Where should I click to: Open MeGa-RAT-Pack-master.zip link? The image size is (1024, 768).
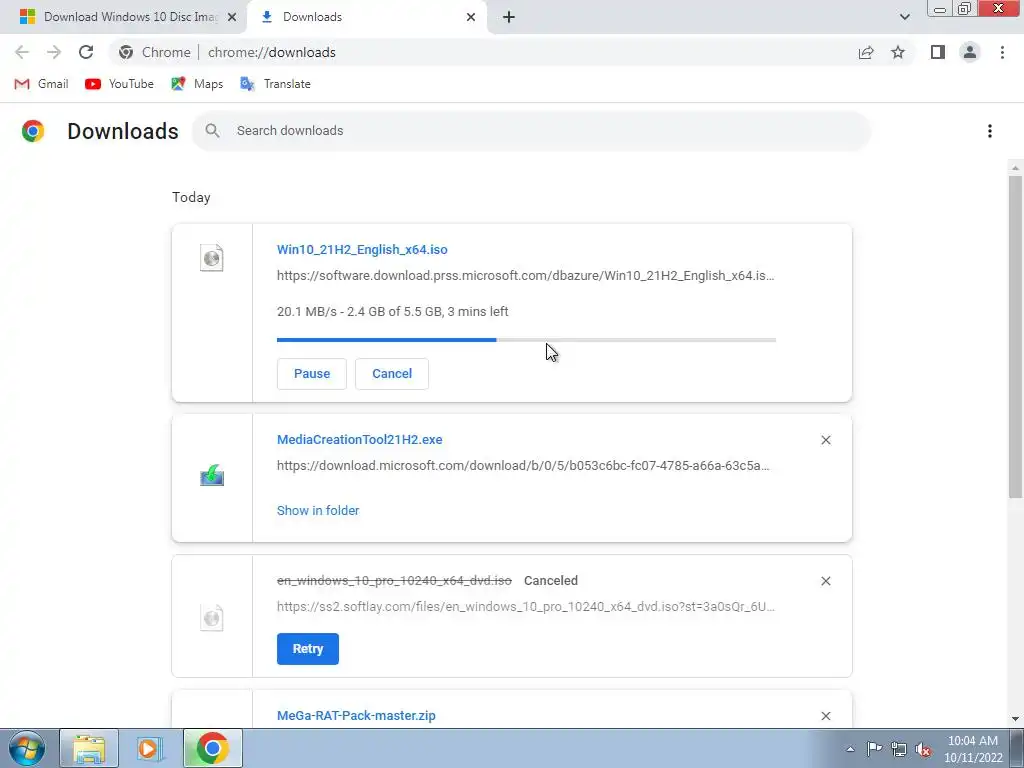tap(356, 716)
